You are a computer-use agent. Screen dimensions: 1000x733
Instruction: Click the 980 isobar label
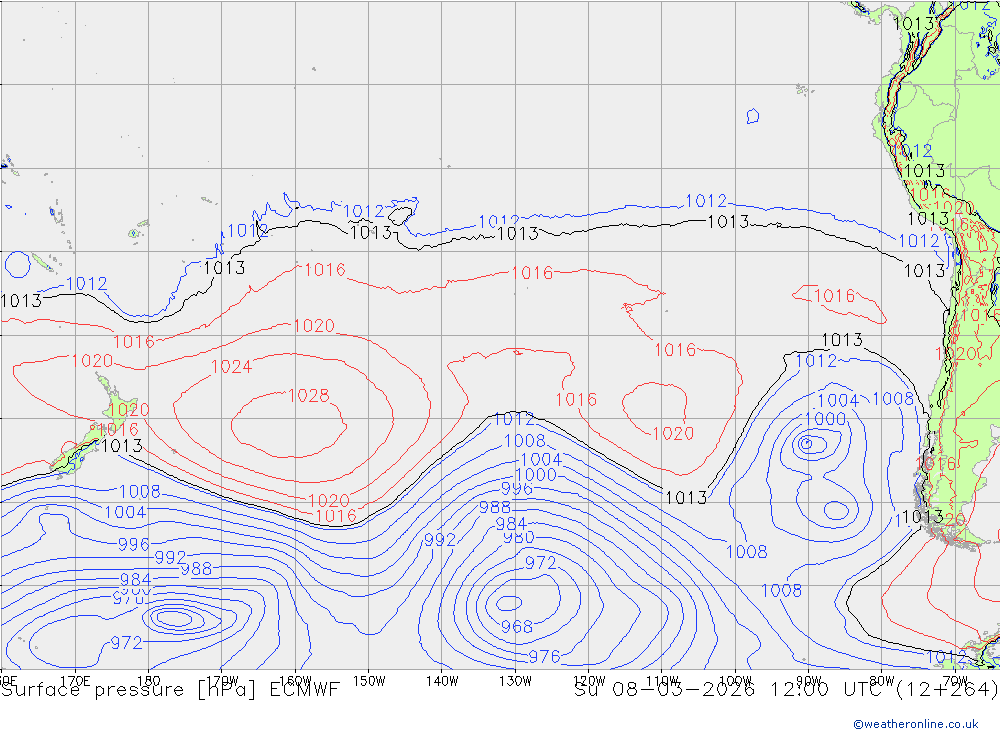518,537
